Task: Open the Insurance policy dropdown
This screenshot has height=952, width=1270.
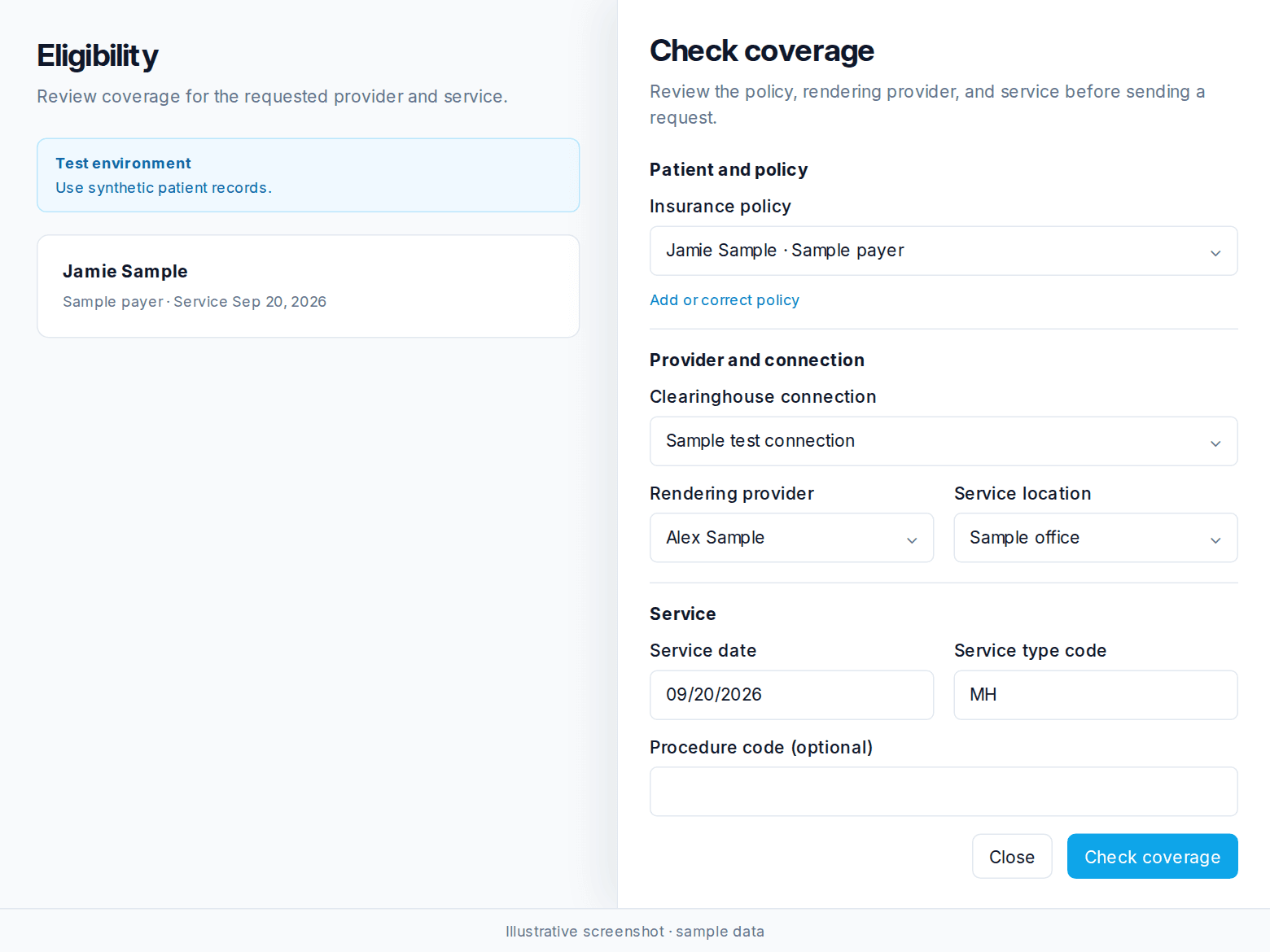Action: coord(944,251)
